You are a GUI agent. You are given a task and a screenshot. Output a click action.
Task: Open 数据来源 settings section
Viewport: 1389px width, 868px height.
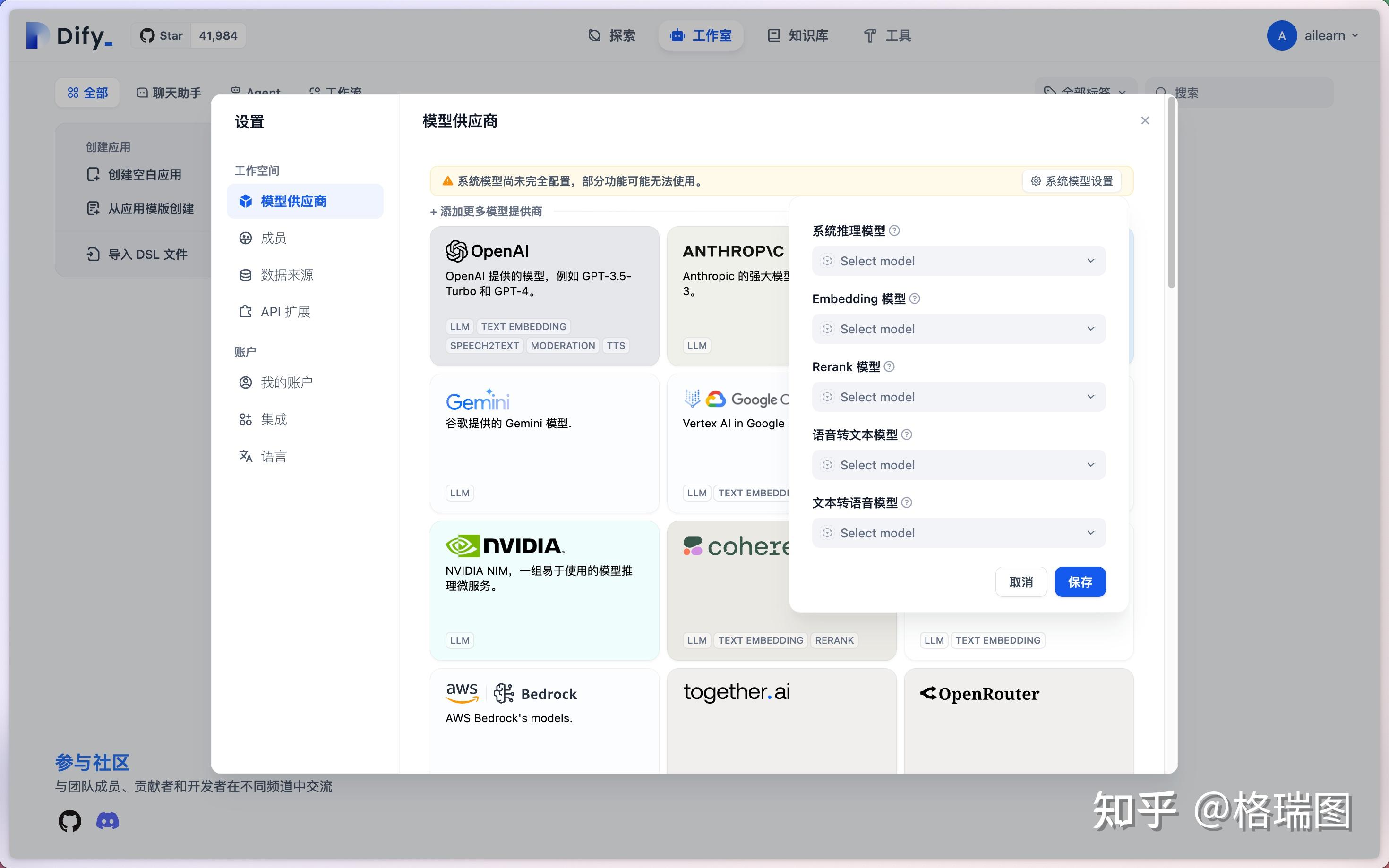[305, 275]
